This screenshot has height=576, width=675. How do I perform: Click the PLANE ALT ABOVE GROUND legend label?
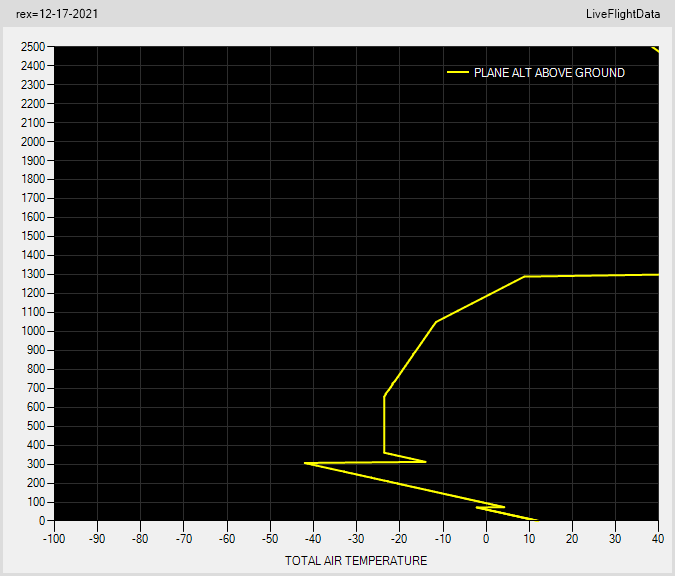click(x=549, y=73)
